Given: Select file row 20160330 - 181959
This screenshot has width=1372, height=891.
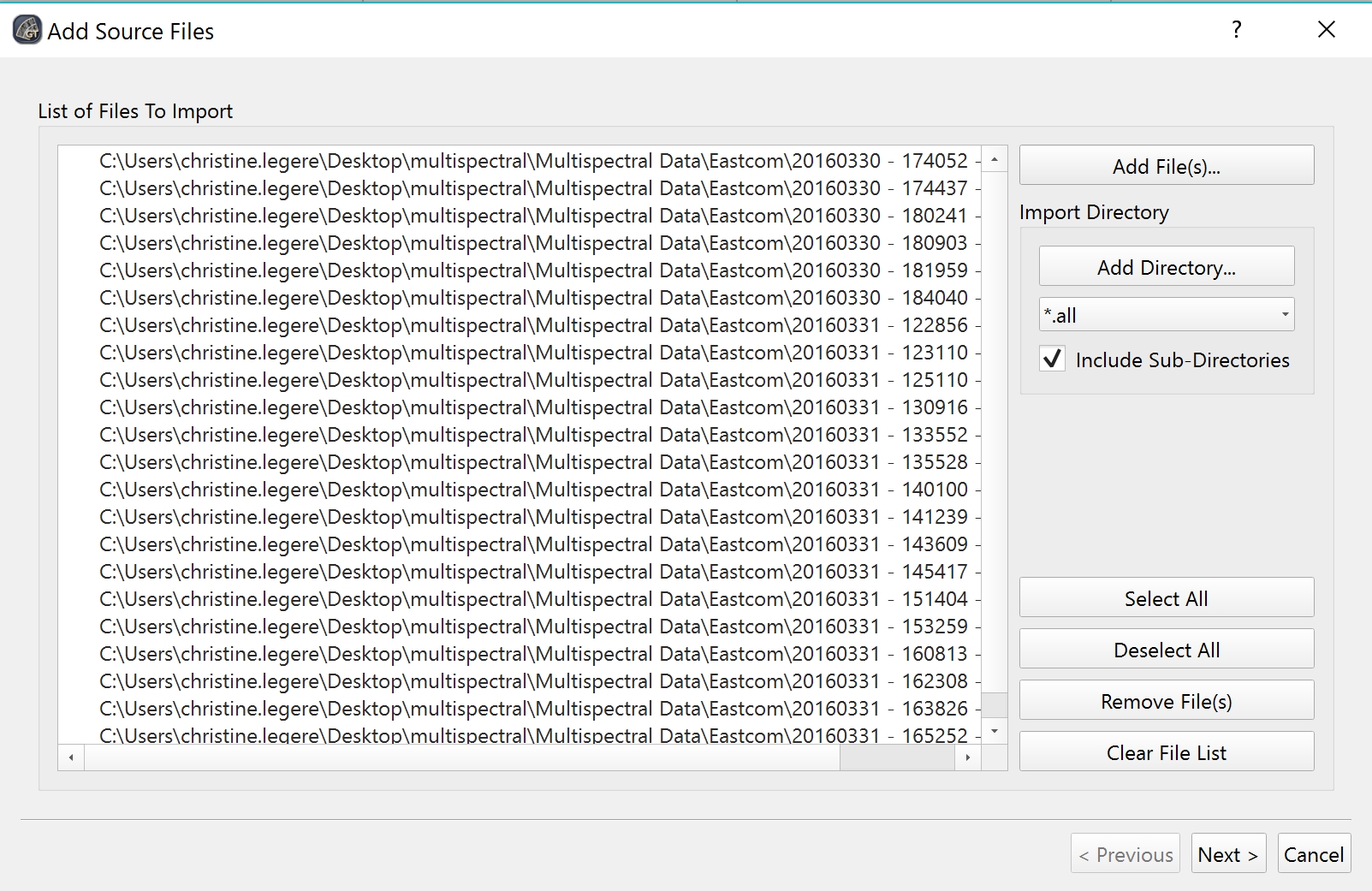Looking at the screenshot, I should pos(520,270).
